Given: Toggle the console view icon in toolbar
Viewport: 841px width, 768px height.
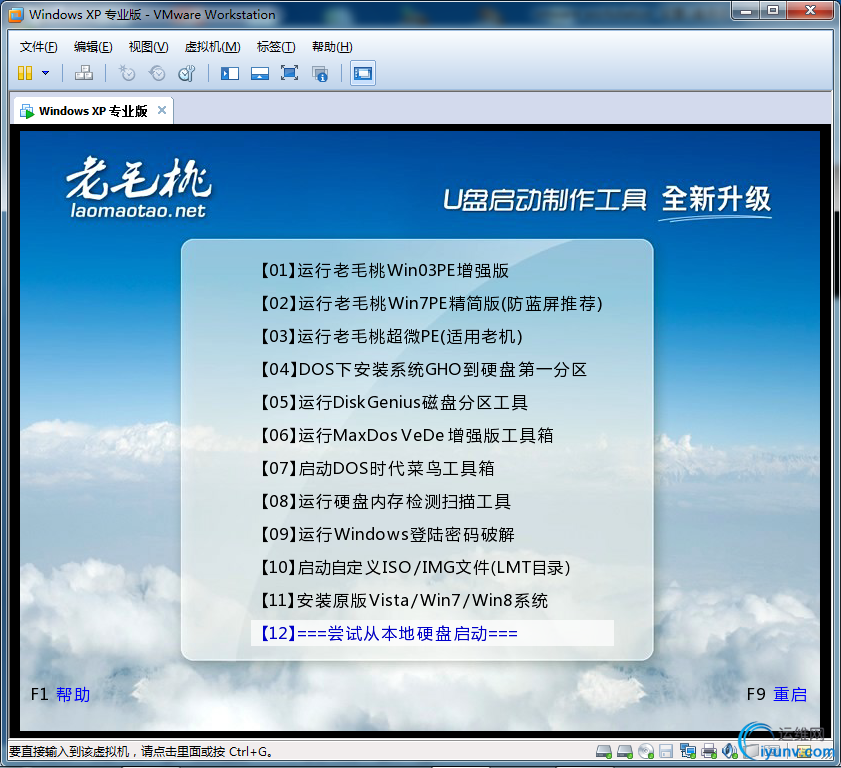Looking at the screenshot, I should [363, 73].
